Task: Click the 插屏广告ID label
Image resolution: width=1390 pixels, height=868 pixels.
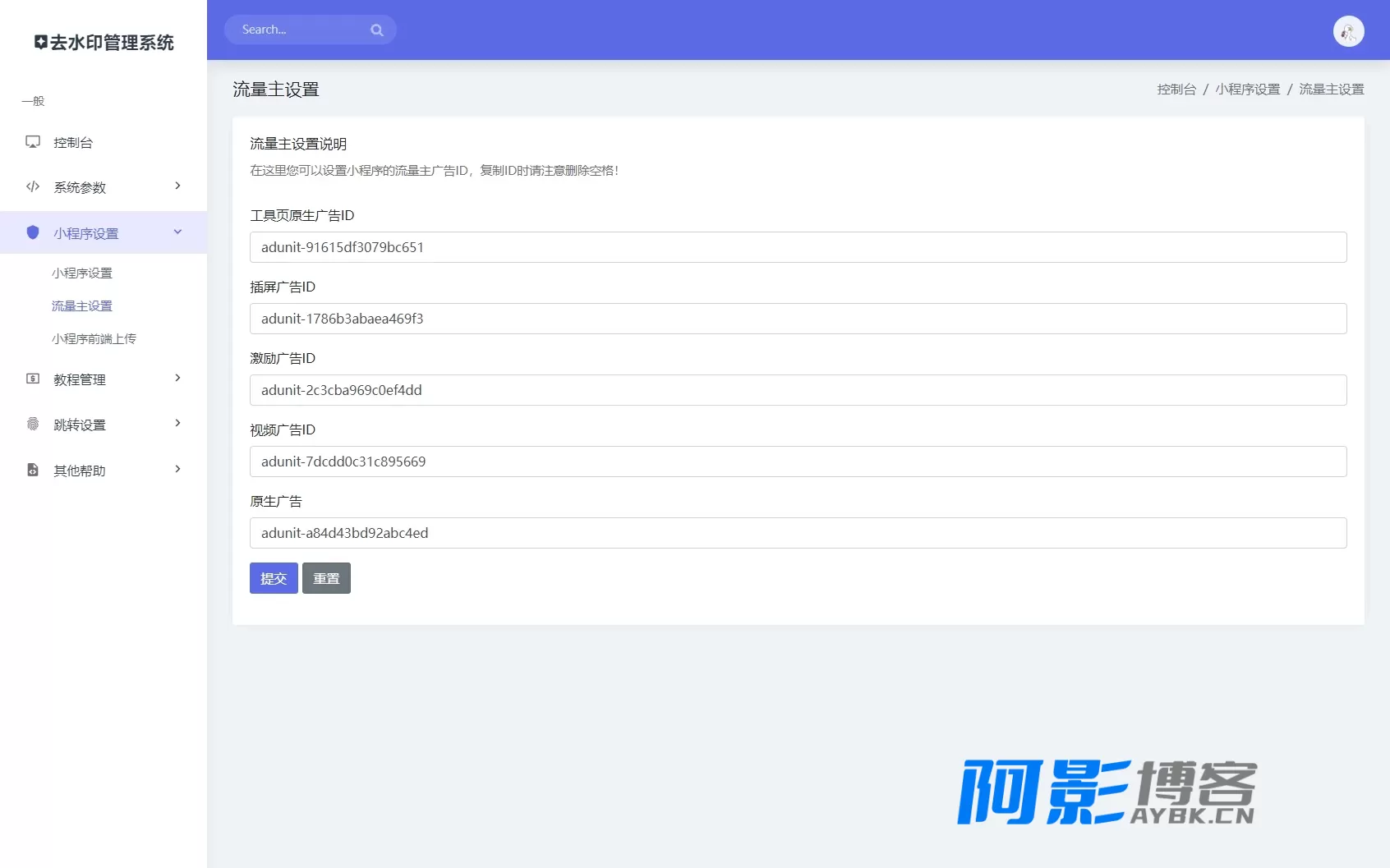Action: pos(283,287)
